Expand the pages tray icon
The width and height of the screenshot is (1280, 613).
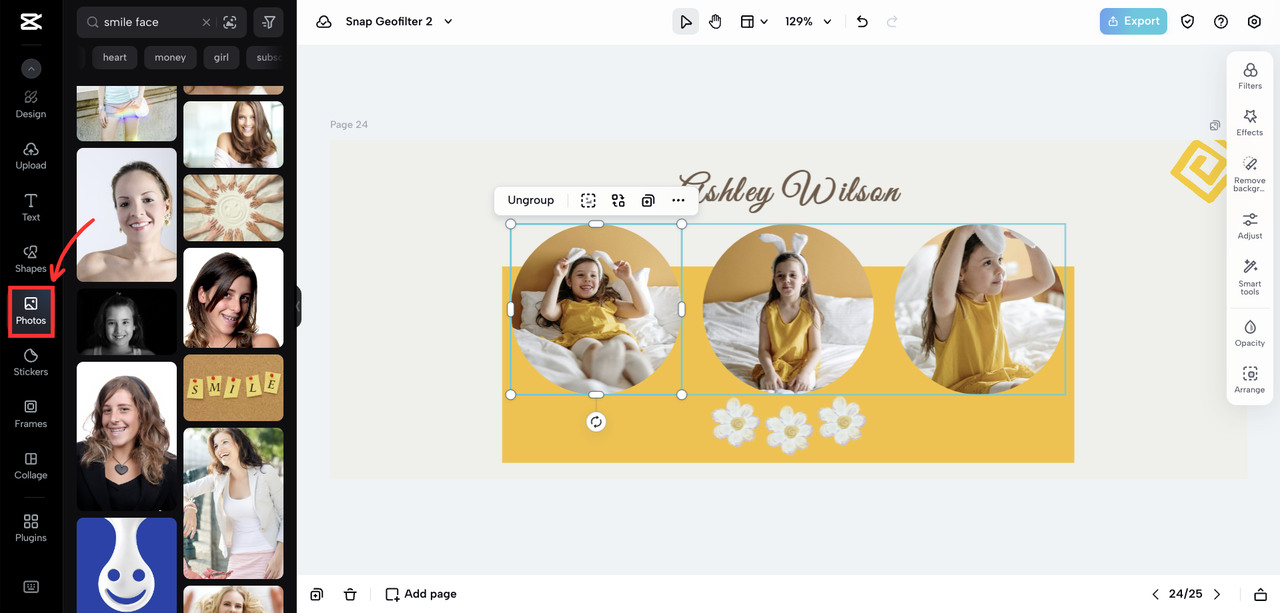[x=1260, y=594]
